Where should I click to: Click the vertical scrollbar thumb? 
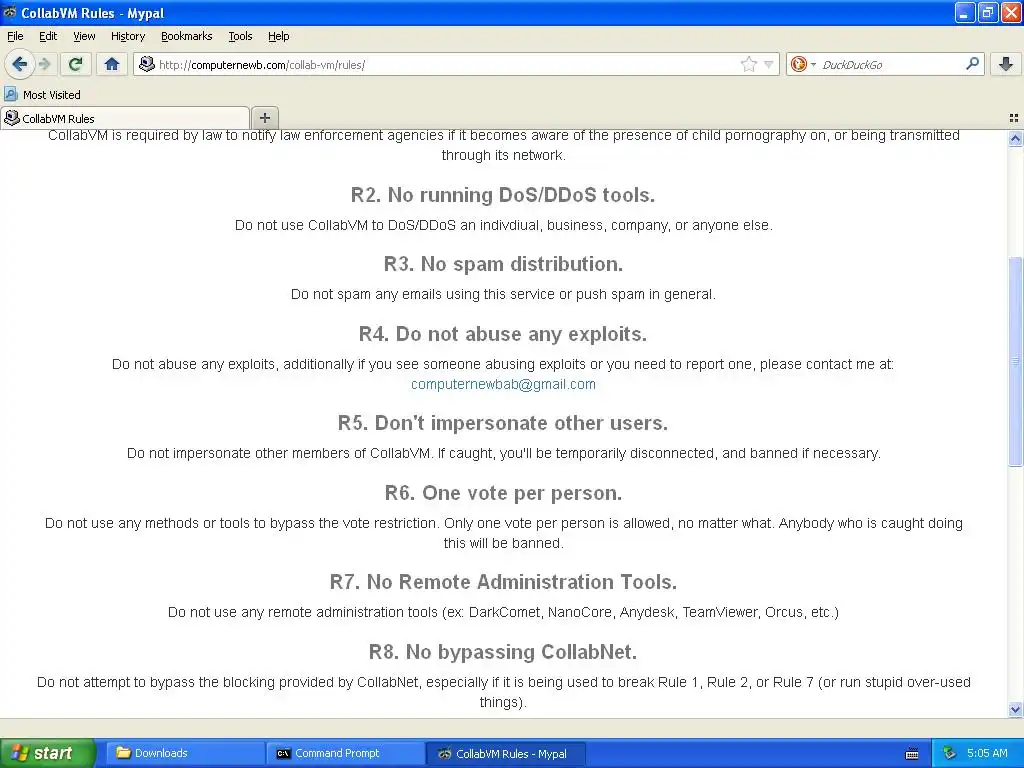(x=1015, y=361)
